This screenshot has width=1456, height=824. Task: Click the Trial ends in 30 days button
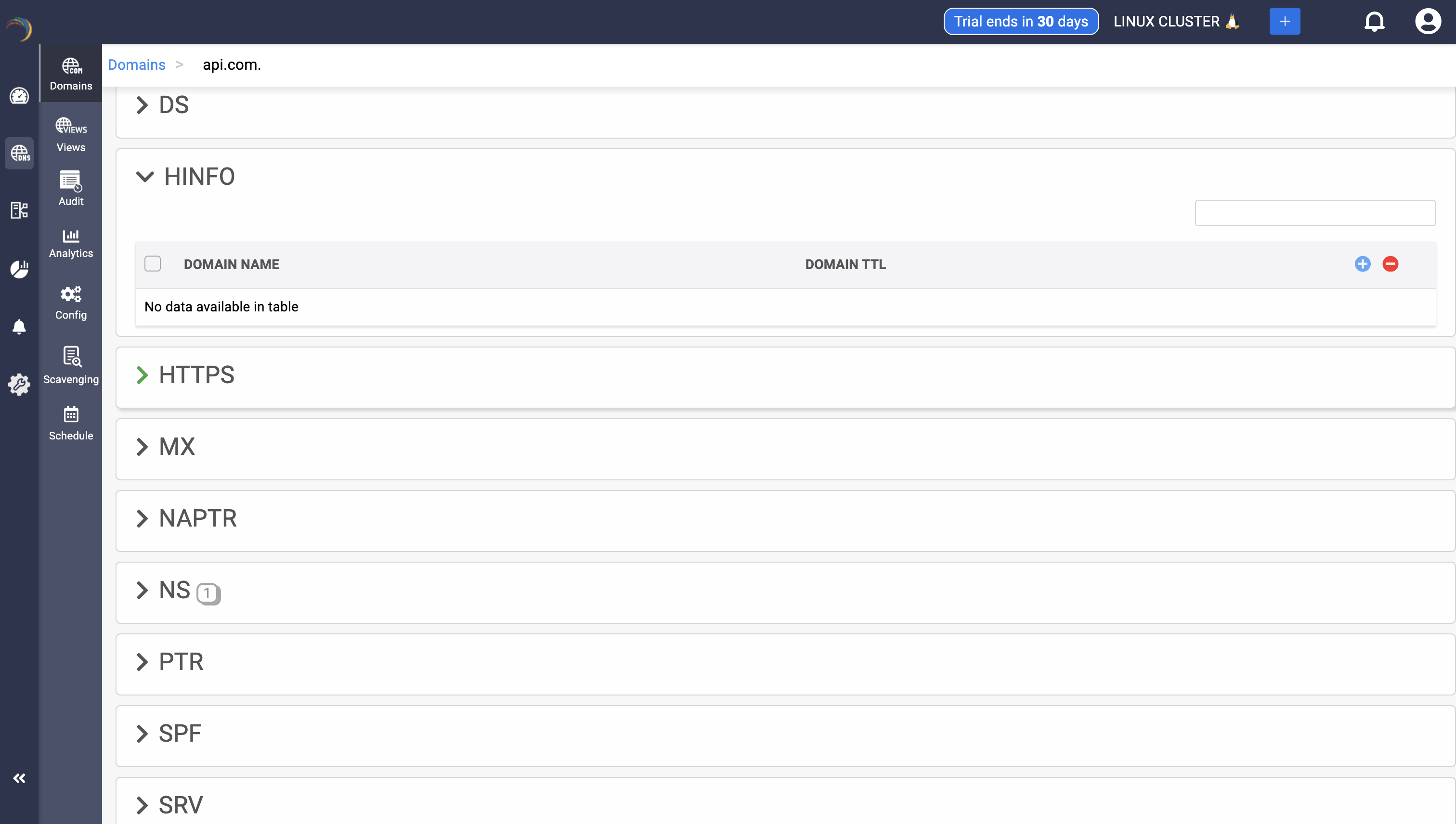click(x=1021, y=22)
